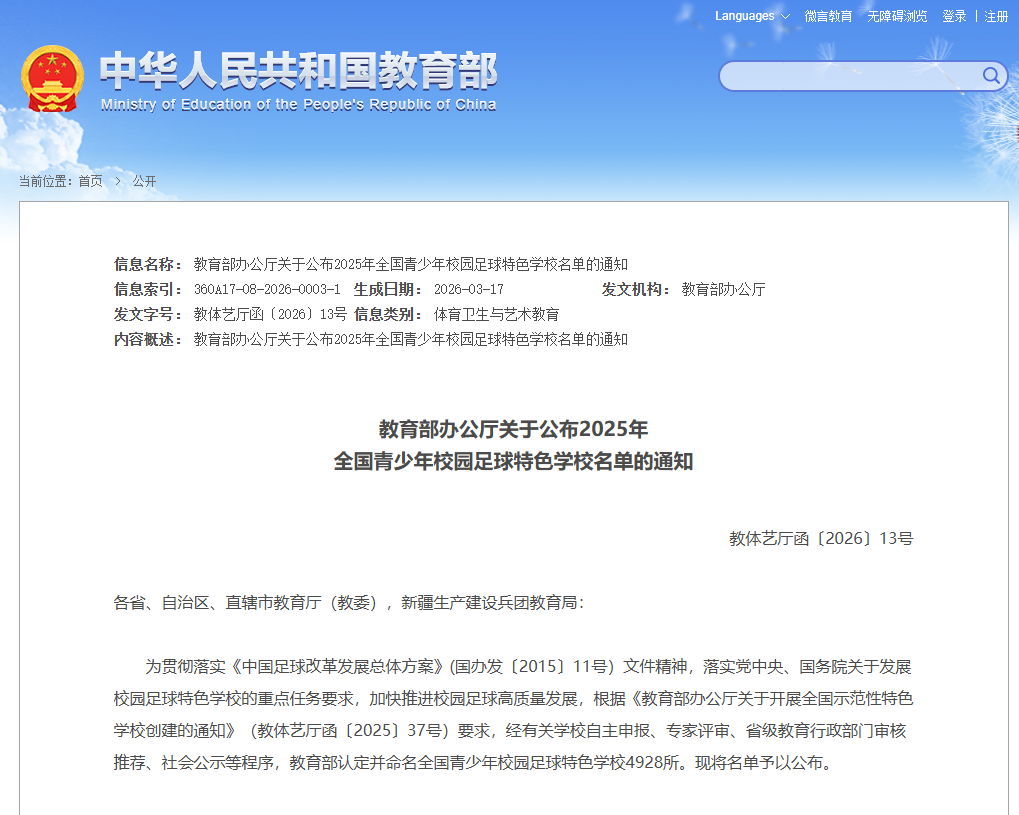Click document number 教体艺厅函〔2026〕13号 in metadata
This screenshot has width=1019, height=815.
tap(270, 315)
